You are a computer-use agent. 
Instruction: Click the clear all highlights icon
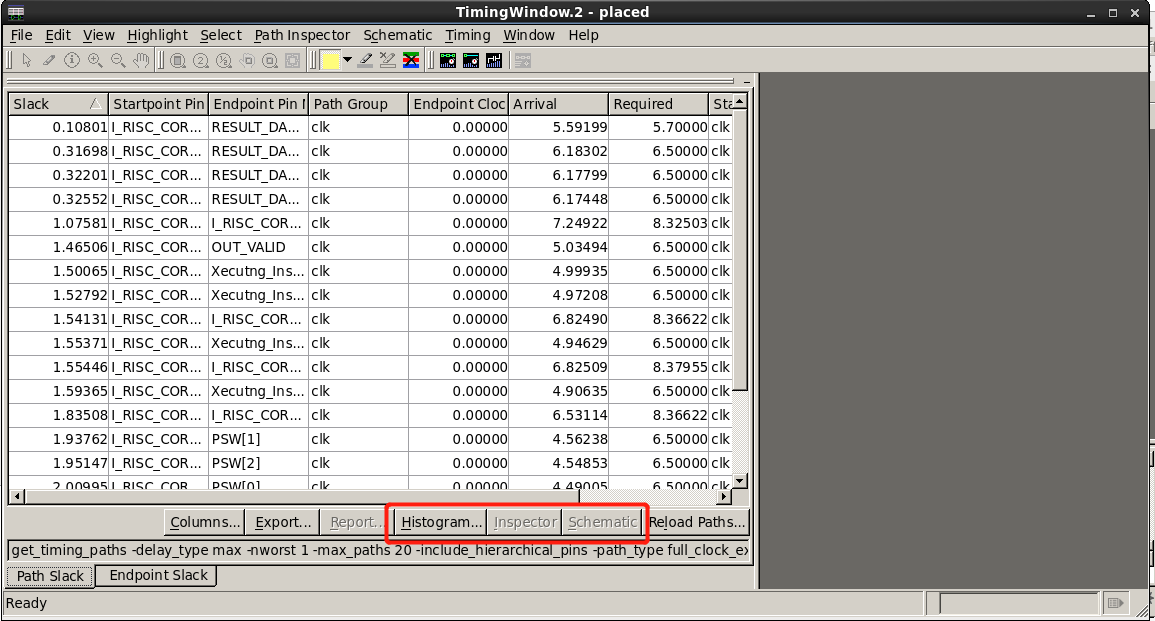[411, 60]
